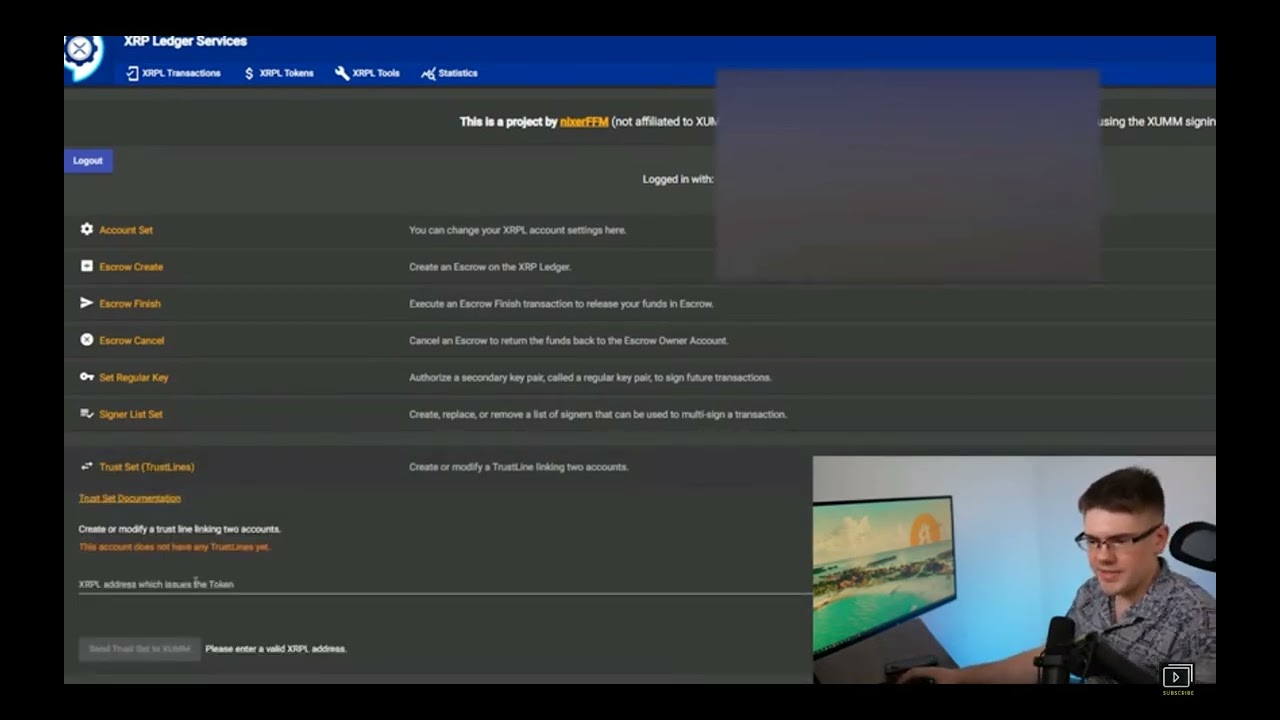
Task: Open the XRPL Transactions menu
Action: click(174, 73)
